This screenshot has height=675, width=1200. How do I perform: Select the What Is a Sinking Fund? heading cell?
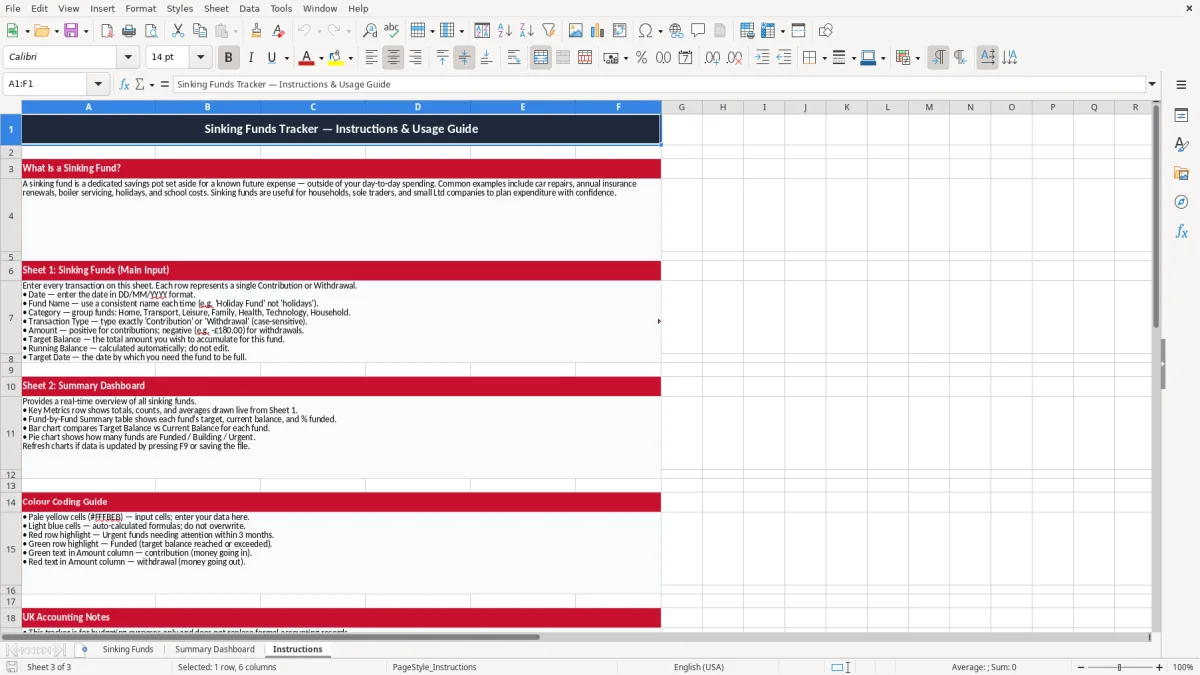(341, 169)
